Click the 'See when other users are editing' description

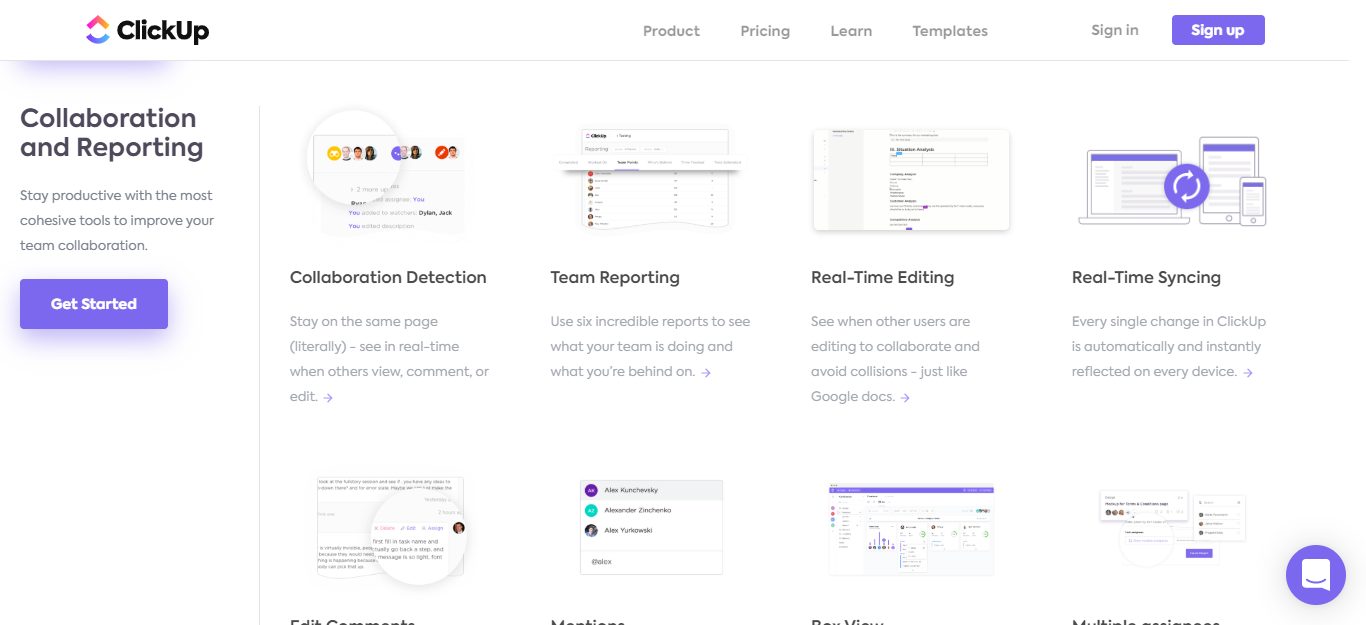click(x=895, y=359)
